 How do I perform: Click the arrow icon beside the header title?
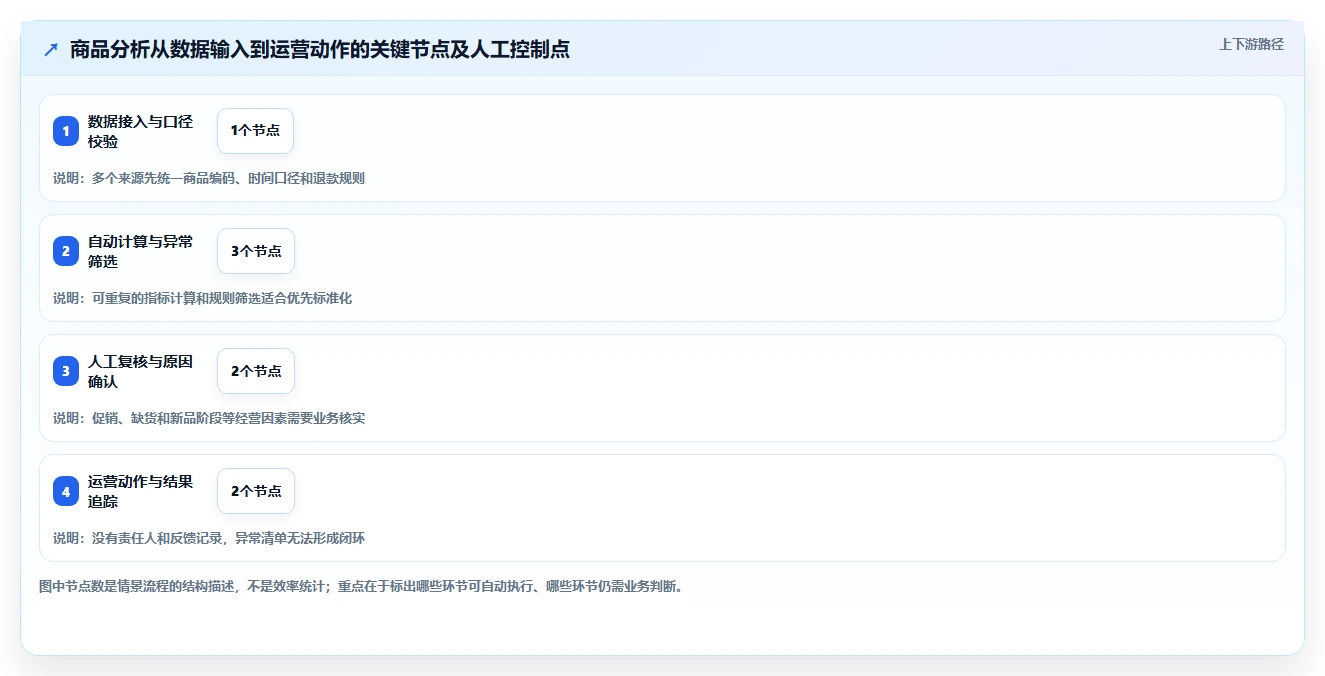51,49
